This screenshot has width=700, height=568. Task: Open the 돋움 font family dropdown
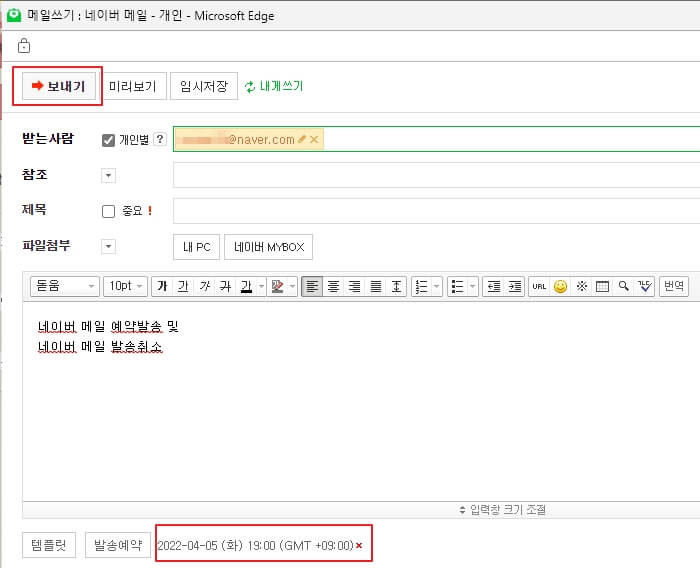coord(65,286)
